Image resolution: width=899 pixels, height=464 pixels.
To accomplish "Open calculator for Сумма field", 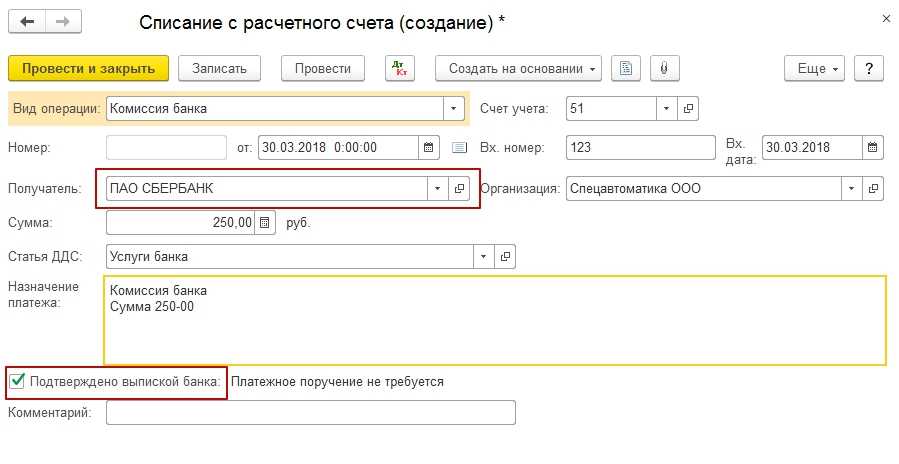I will point(264,223).
